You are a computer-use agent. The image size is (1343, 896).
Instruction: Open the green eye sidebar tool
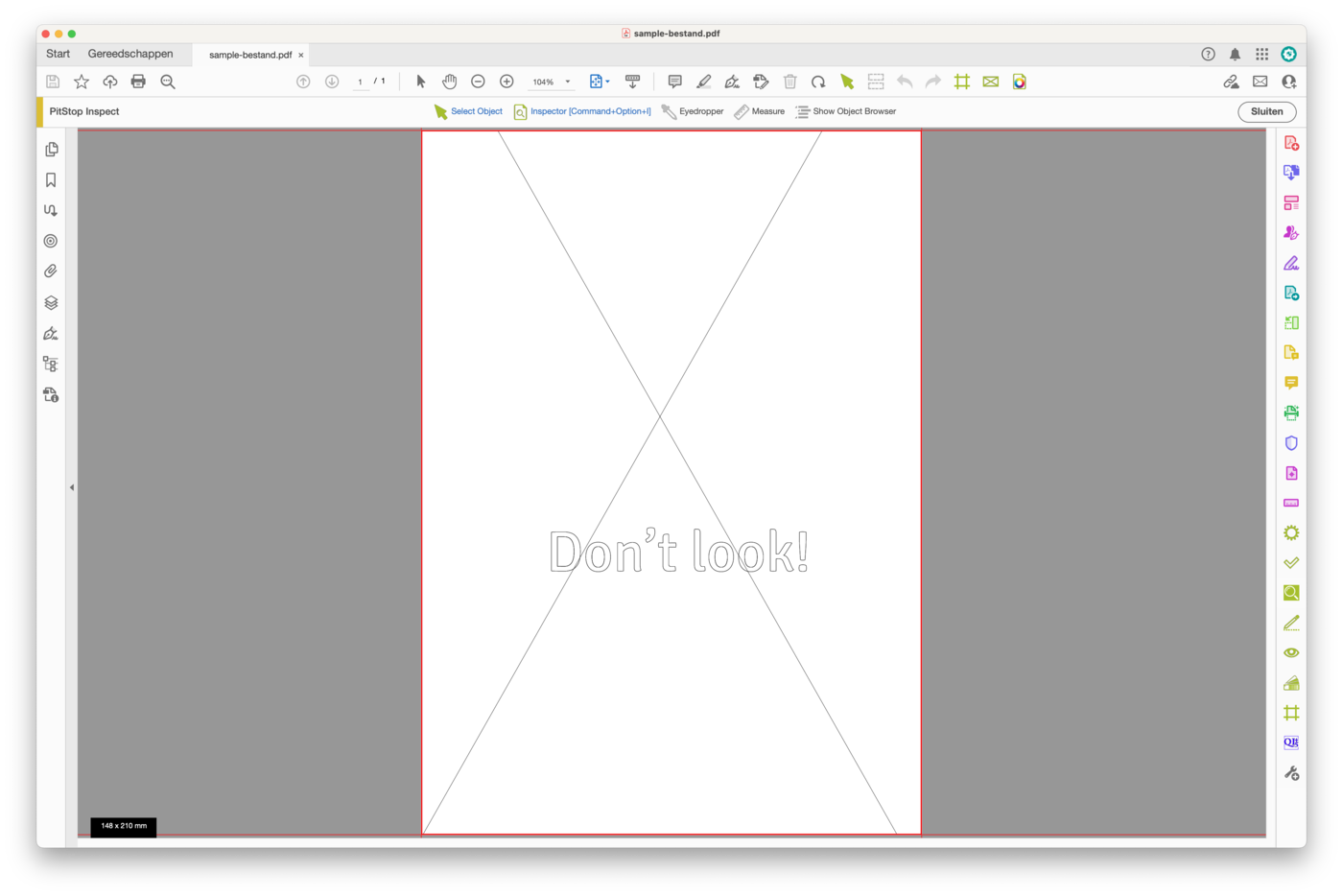coord(1291,652)
